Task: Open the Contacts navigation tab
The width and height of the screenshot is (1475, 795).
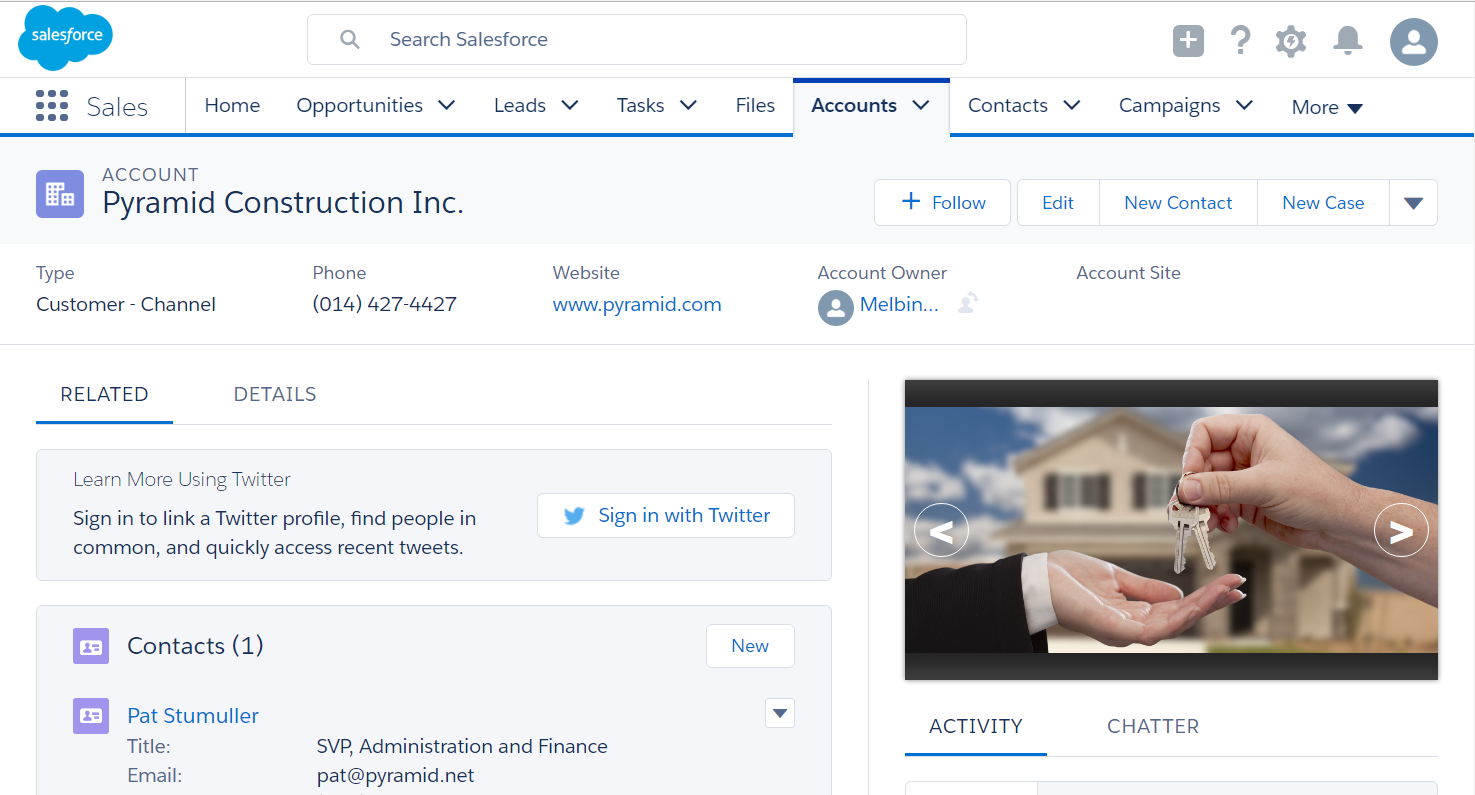Action: coord(1008,105)
